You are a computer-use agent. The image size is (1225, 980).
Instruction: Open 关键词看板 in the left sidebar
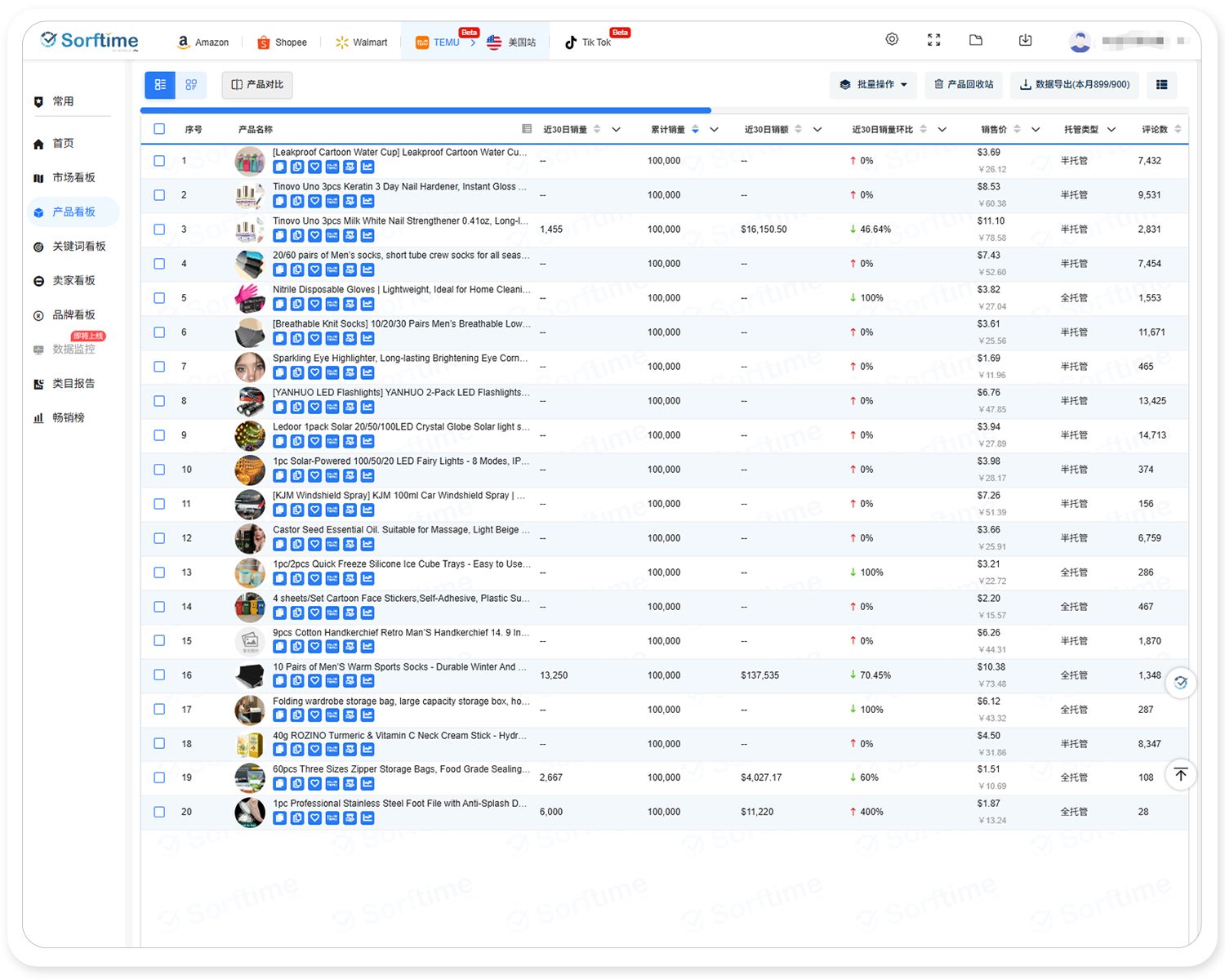(x=78, y=247)
